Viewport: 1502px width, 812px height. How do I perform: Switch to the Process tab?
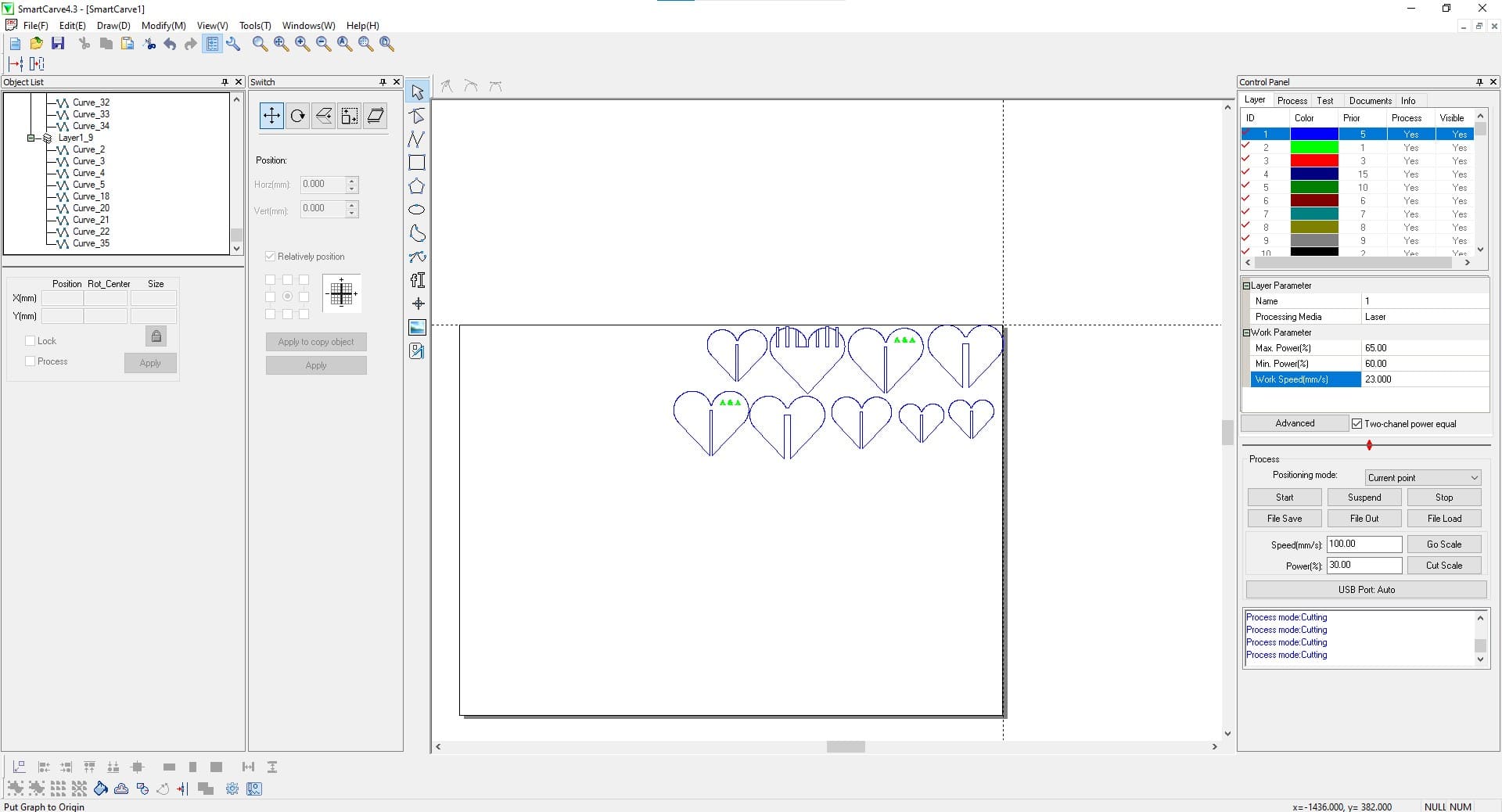click(x=1292, y=100)
